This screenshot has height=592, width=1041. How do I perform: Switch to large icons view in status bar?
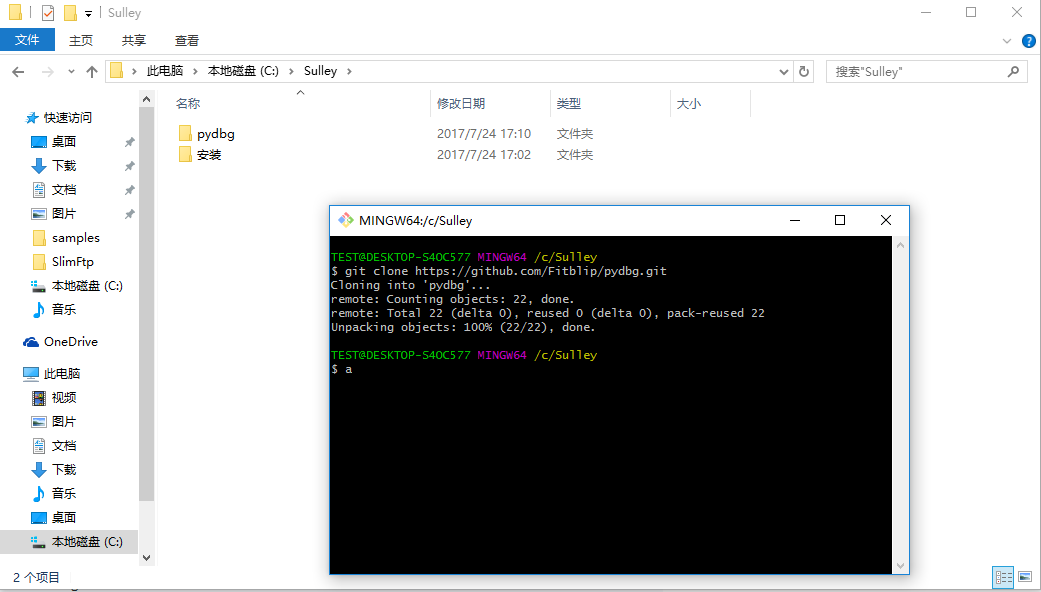click(x=1025, y=577)
